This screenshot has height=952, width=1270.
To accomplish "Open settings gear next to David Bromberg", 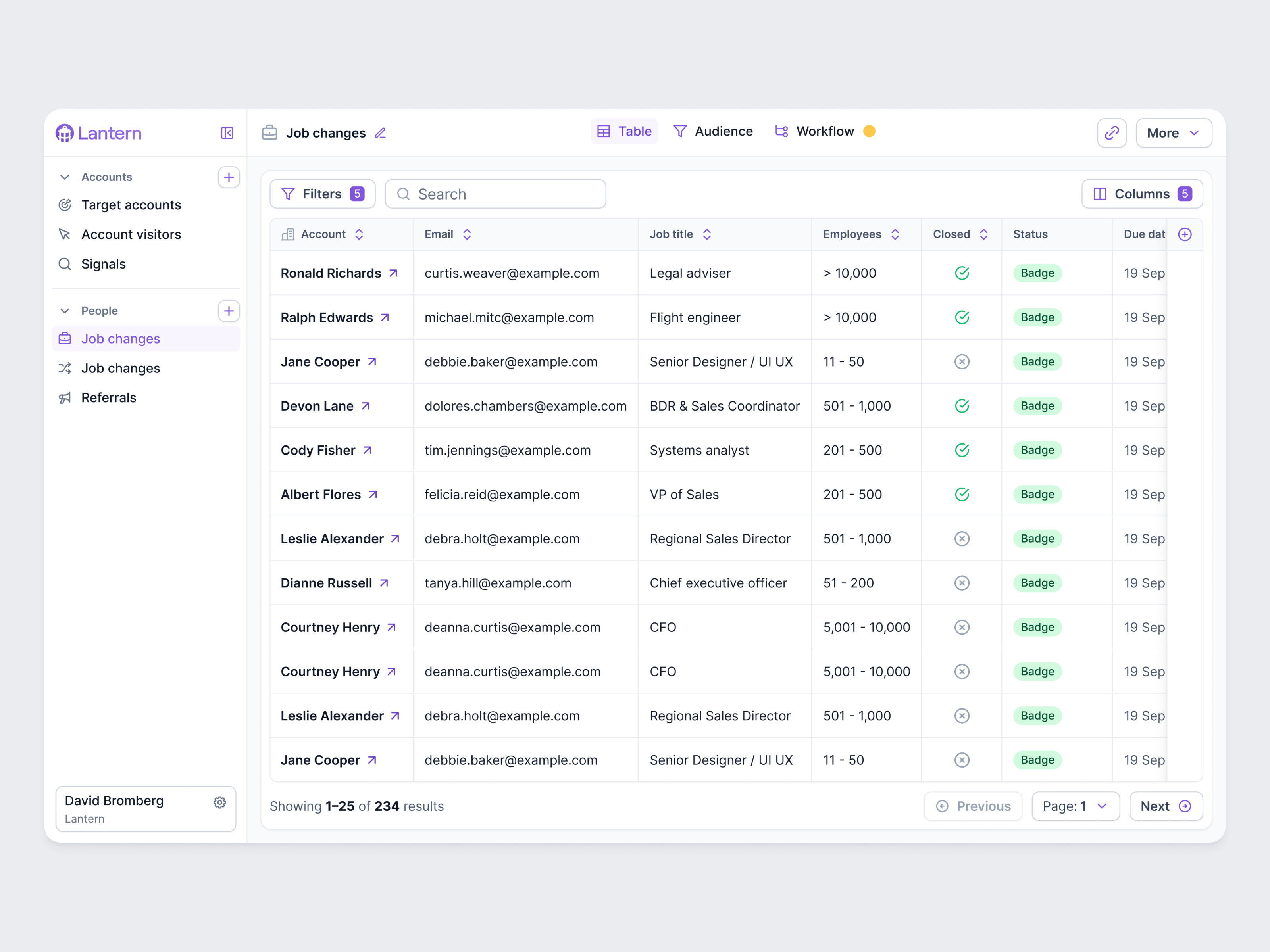I will coord(219,802).
